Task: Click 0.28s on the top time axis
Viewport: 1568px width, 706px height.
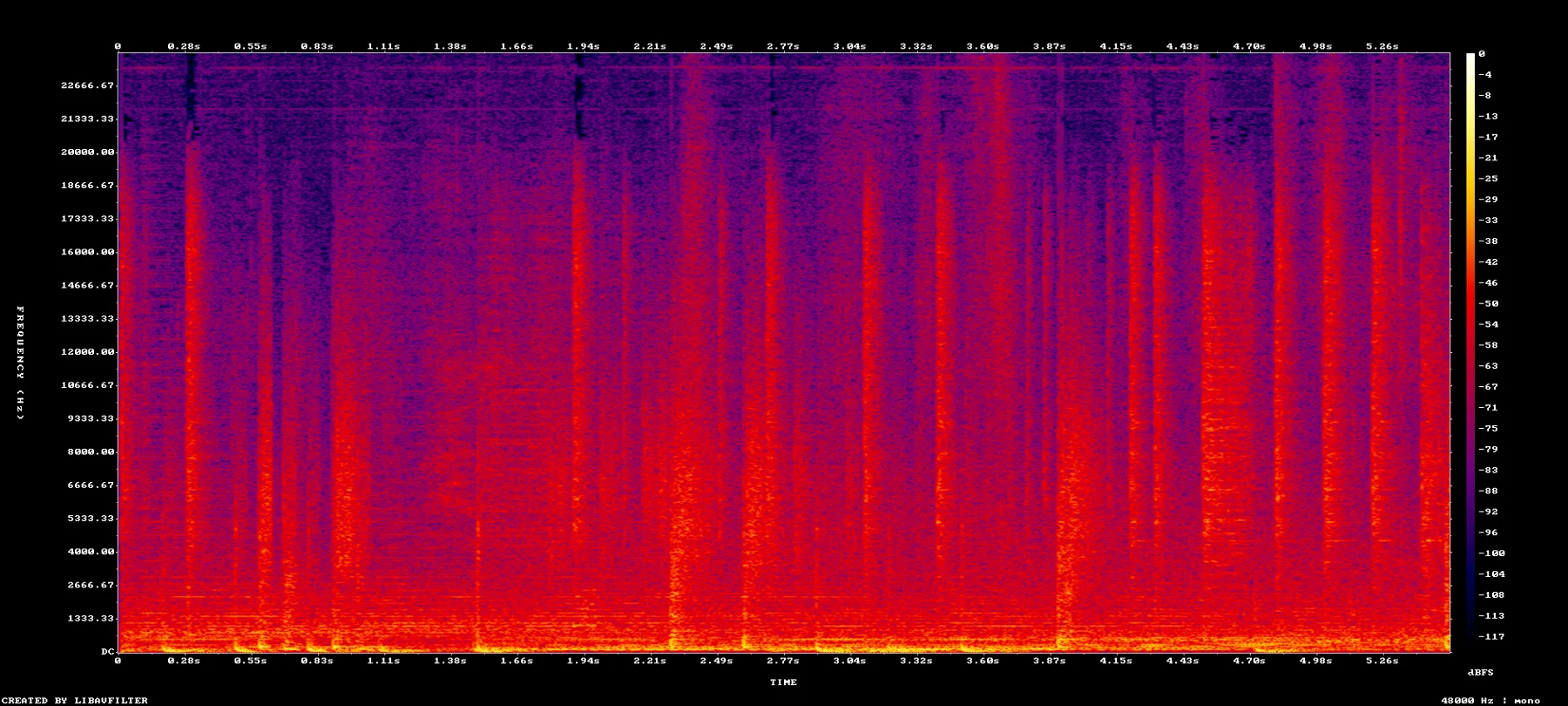Action: [x=184, y=47]
